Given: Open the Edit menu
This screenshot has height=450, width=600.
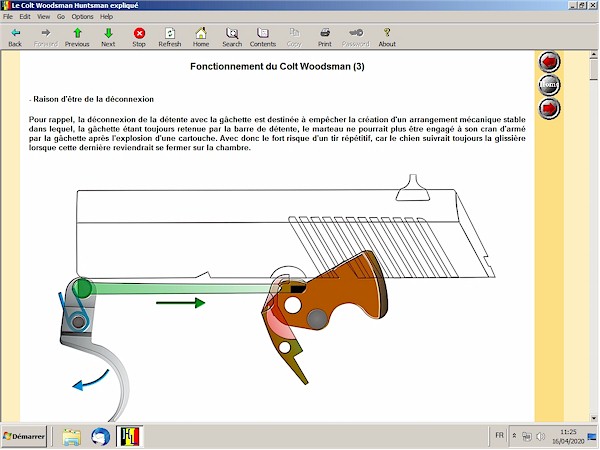Looking at the screenshot, I should pos(25,16).
